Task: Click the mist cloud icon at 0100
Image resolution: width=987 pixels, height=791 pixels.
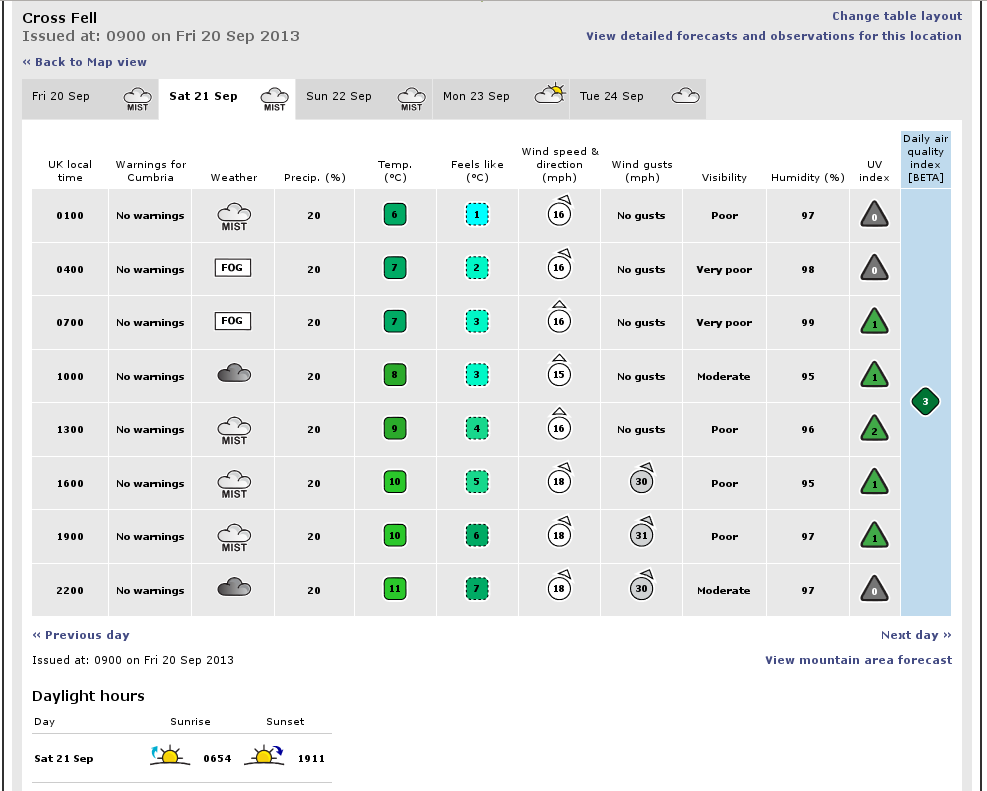Action: (234, 215)
